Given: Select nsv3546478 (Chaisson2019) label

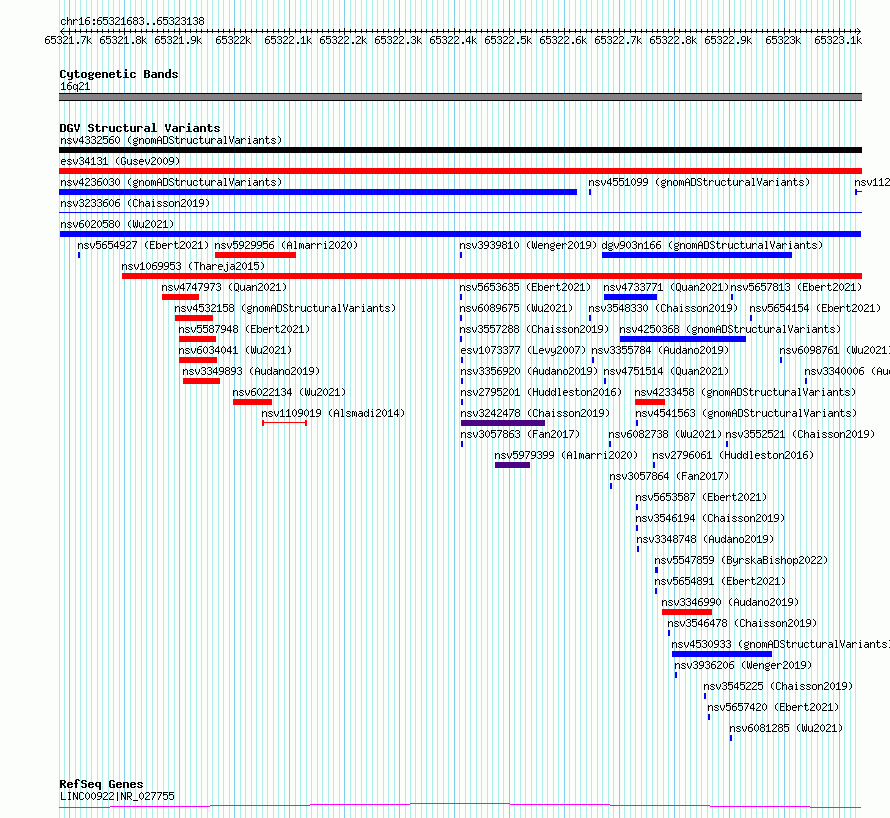Looking at the screenshot, I should [x=742, y=623].
